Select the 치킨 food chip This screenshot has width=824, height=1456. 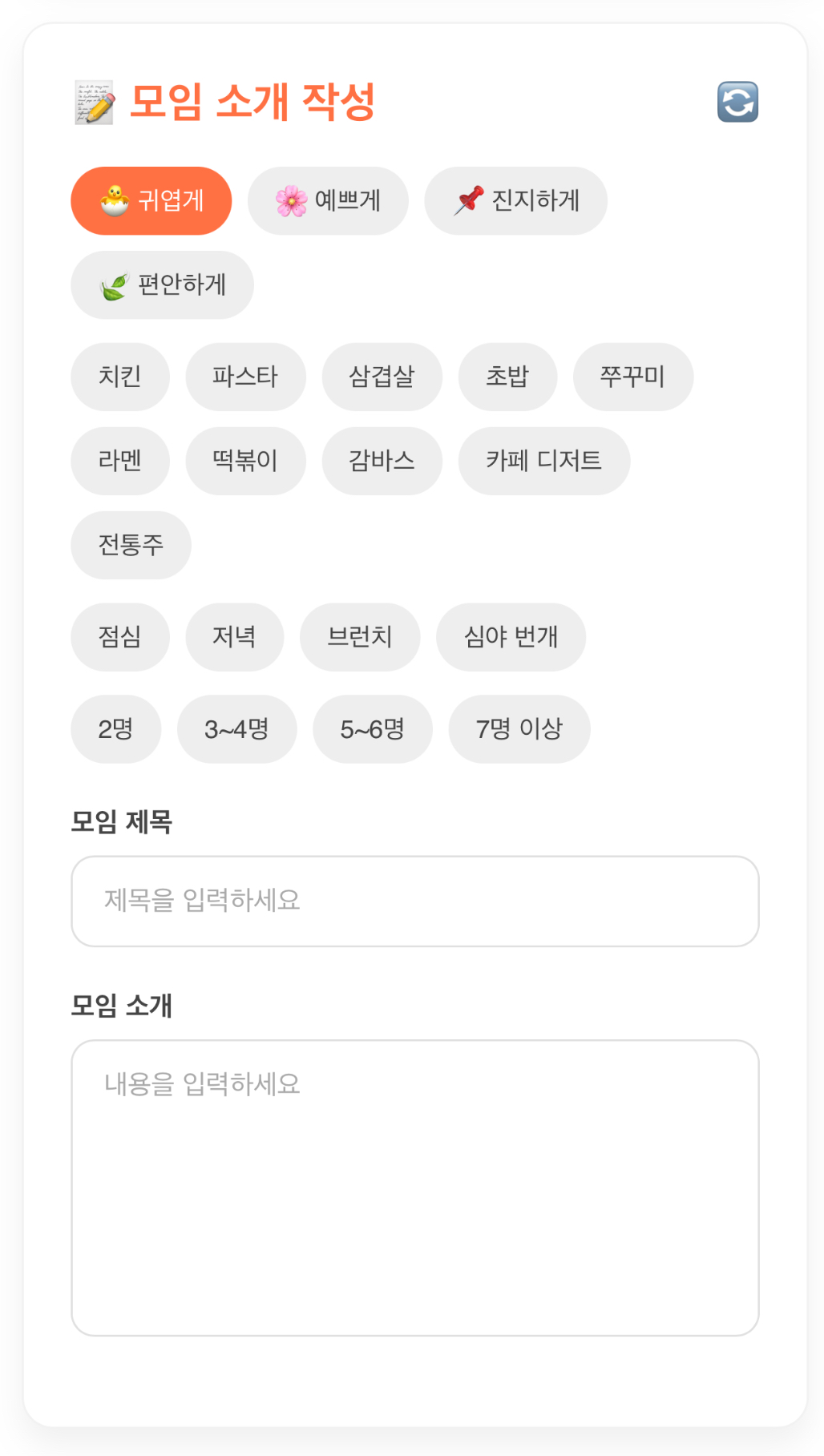(120, 377)
